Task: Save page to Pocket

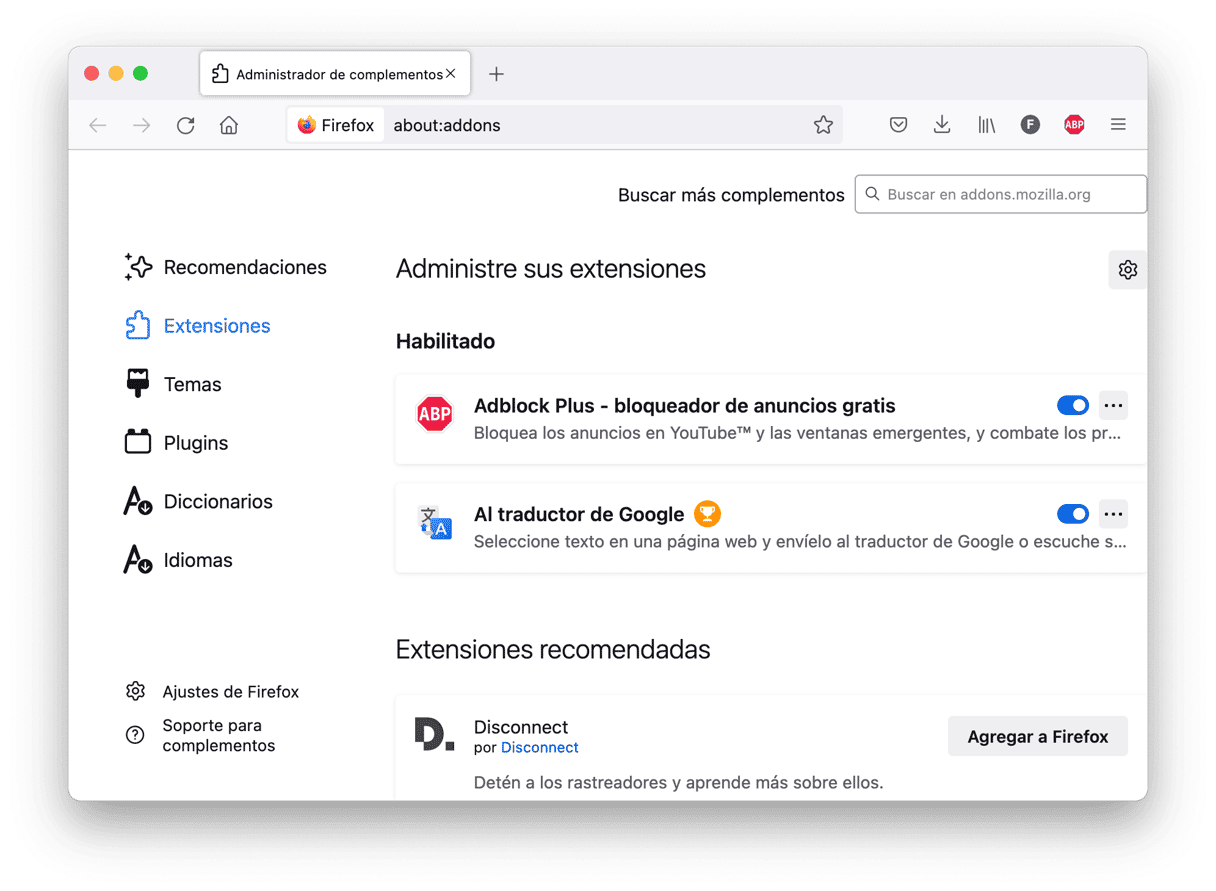Action: point(898,125)
